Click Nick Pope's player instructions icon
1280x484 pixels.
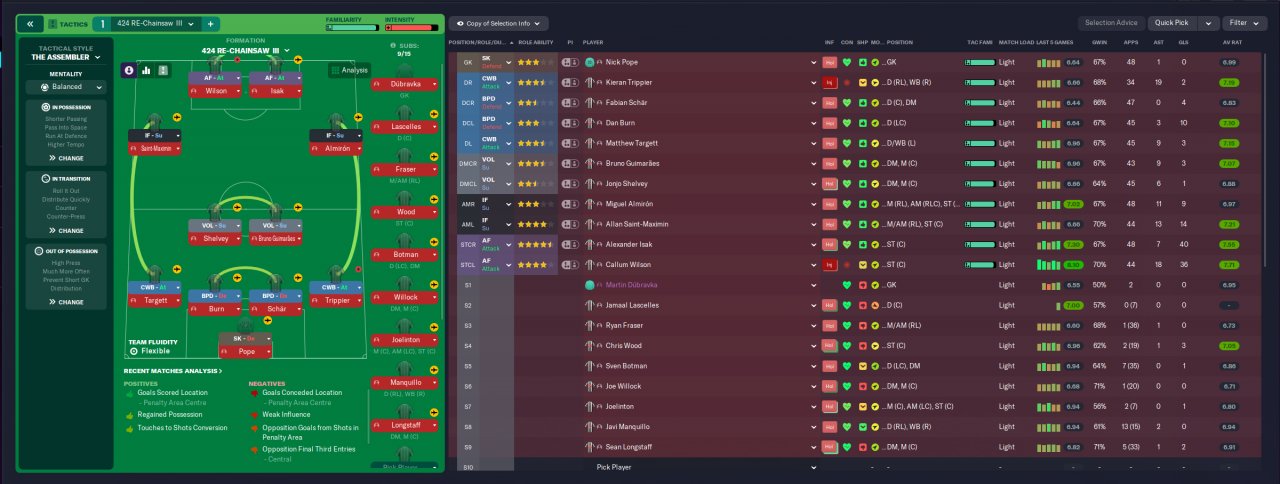click(x=569, y=62)
